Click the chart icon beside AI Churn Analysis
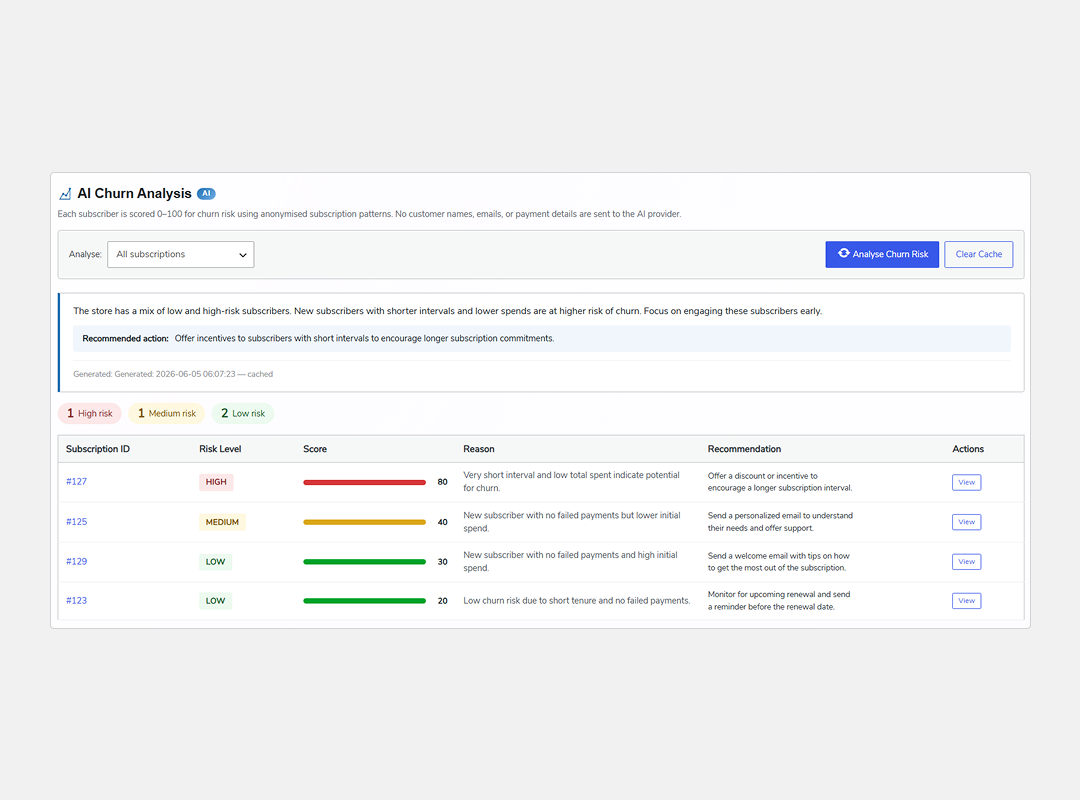The height and width of the screenshot is (800, 1080). (x=65, y=194)
